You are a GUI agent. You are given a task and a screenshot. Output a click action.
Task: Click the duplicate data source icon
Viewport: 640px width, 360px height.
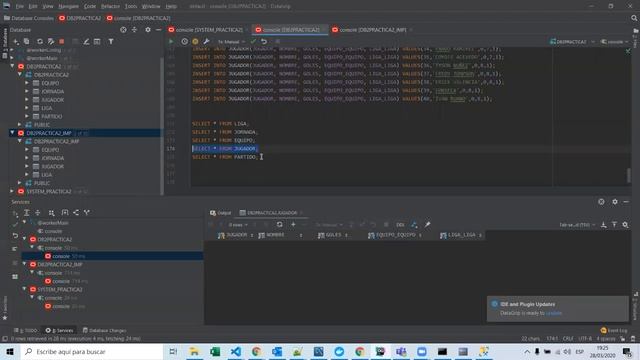27,42
